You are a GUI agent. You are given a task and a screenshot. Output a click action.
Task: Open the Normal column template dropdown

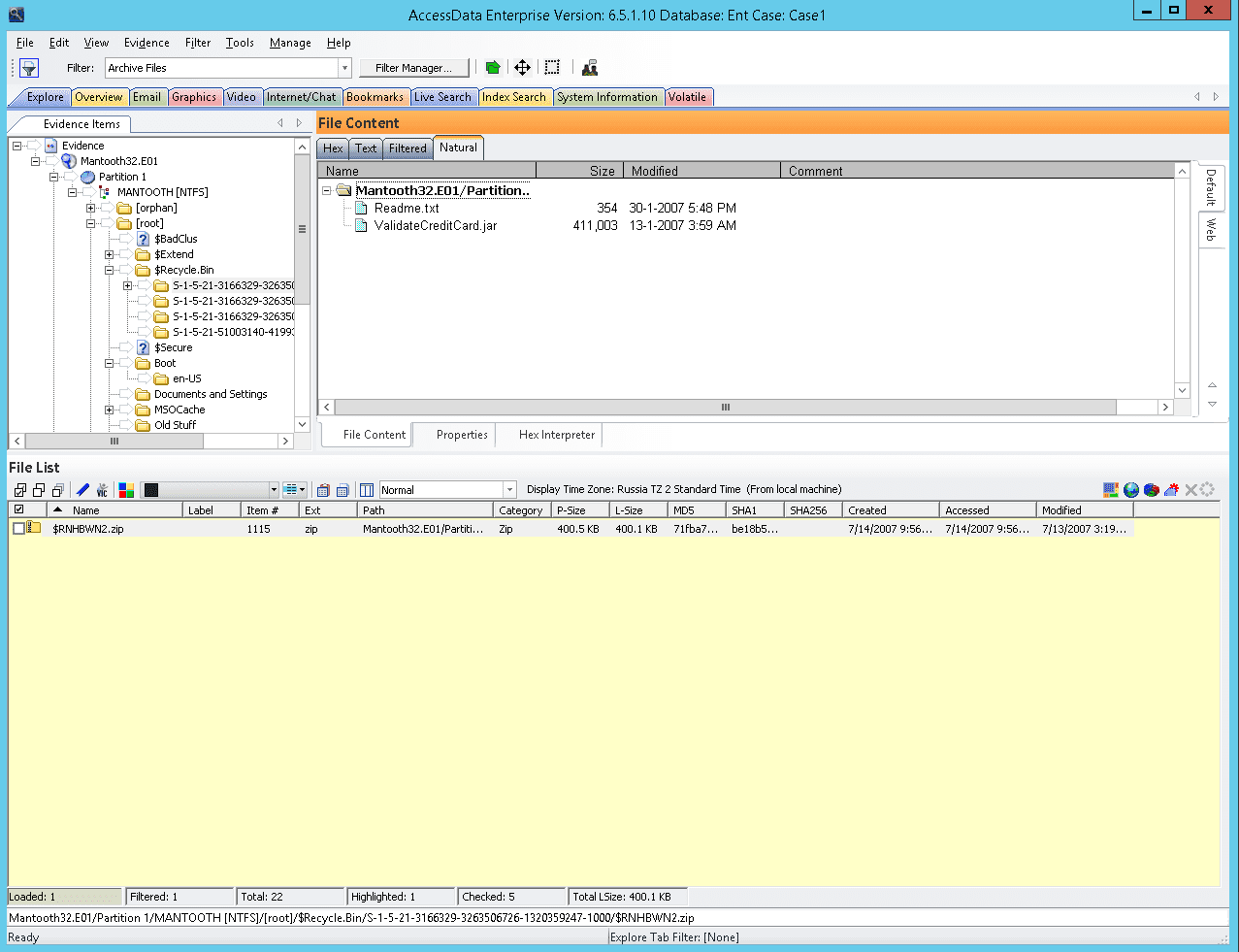(509, 490)
